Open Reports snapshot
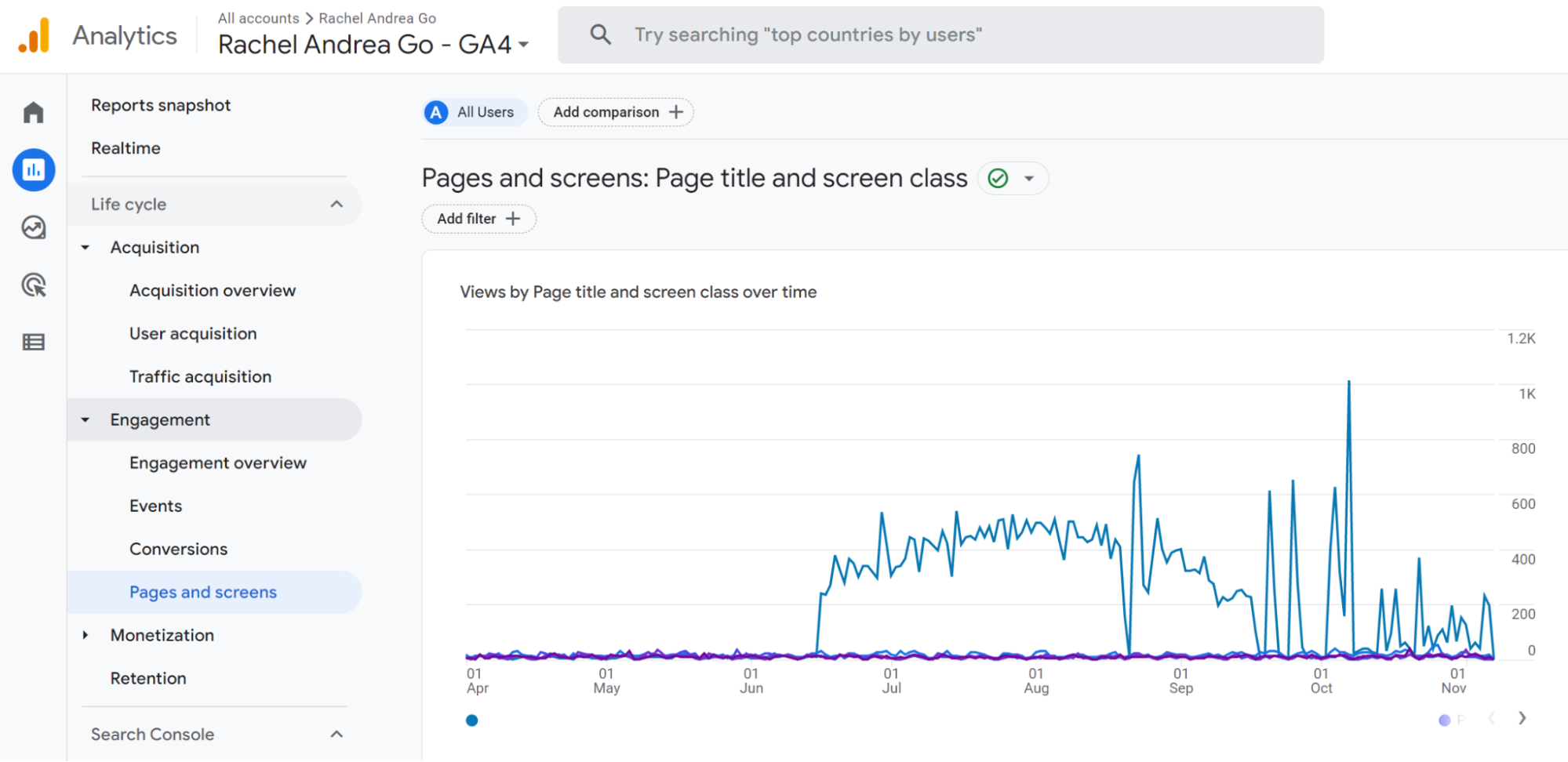Viewport: 1568px width, 762px height. [161, 105]
